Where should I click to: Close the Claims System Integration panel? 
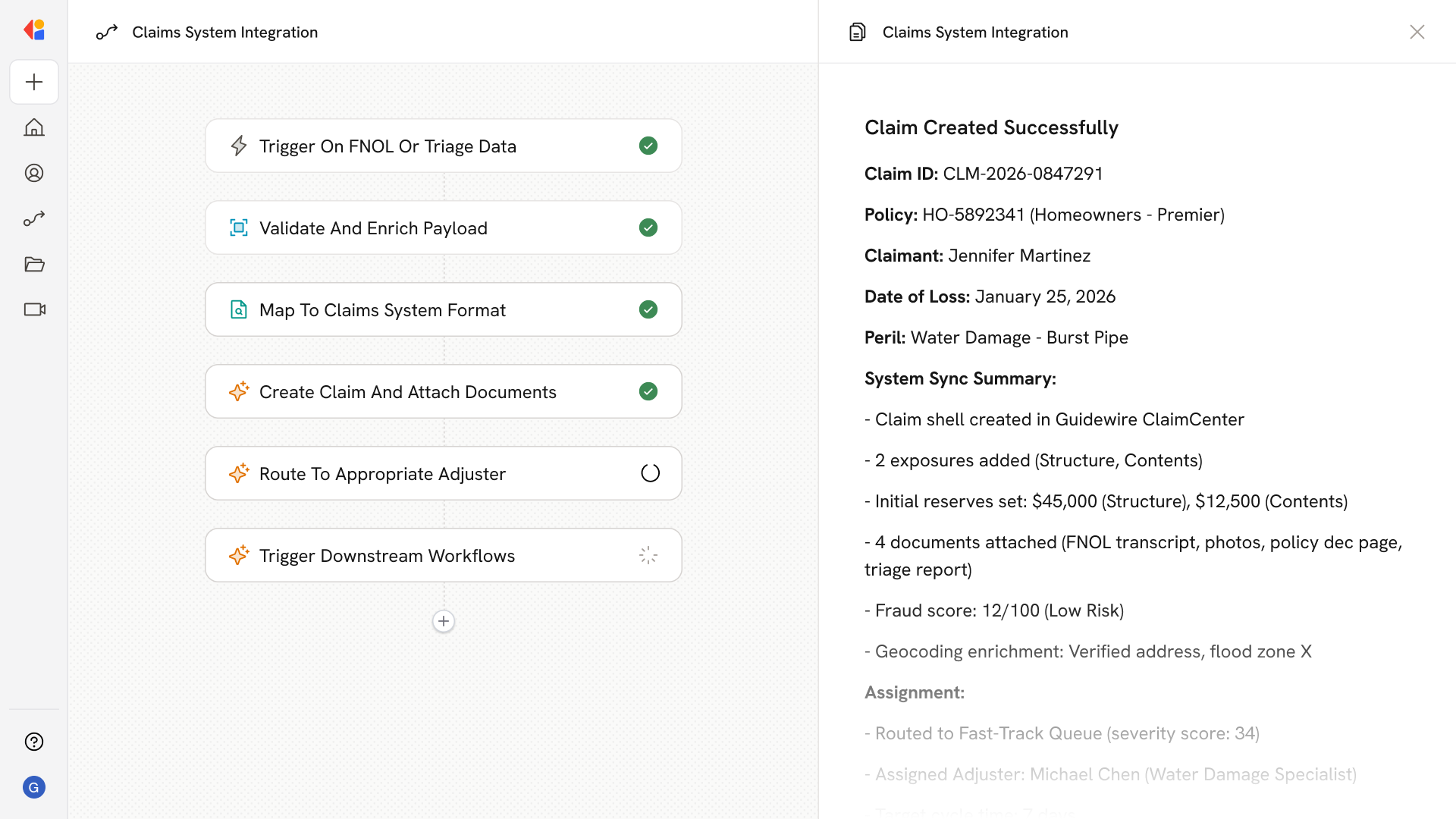coord(1417,32)
